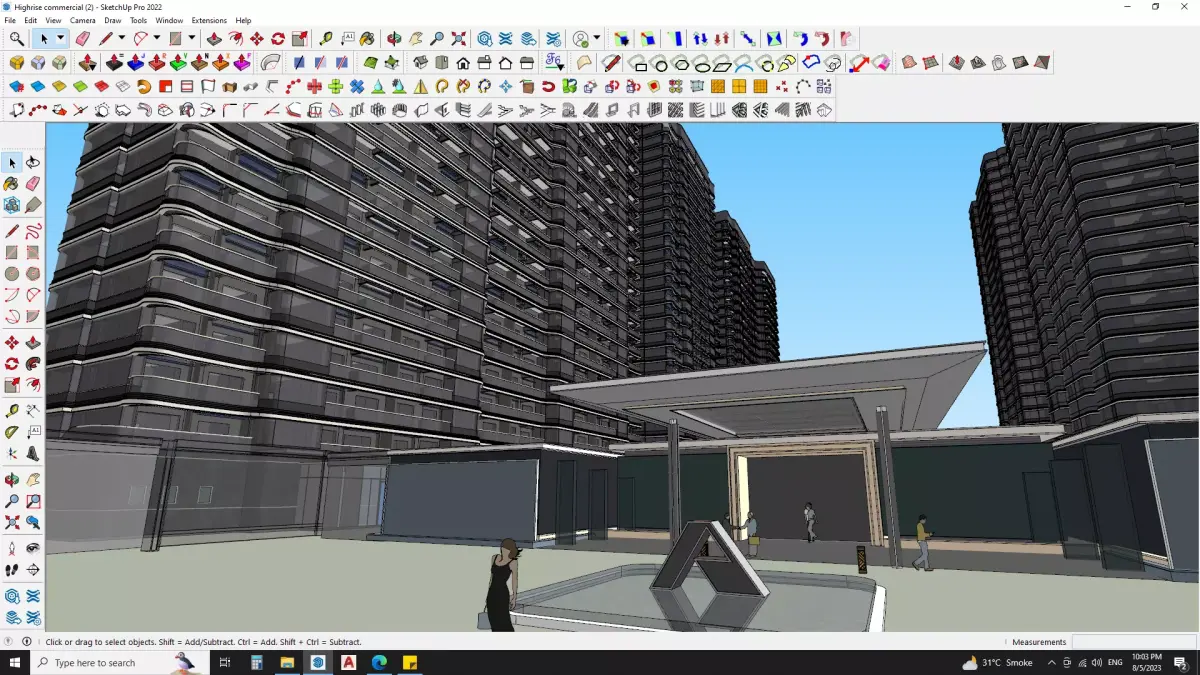Pick the Protractor tool in left palette
Screen dimensions: 1200x675
click(x=12, y=432)
